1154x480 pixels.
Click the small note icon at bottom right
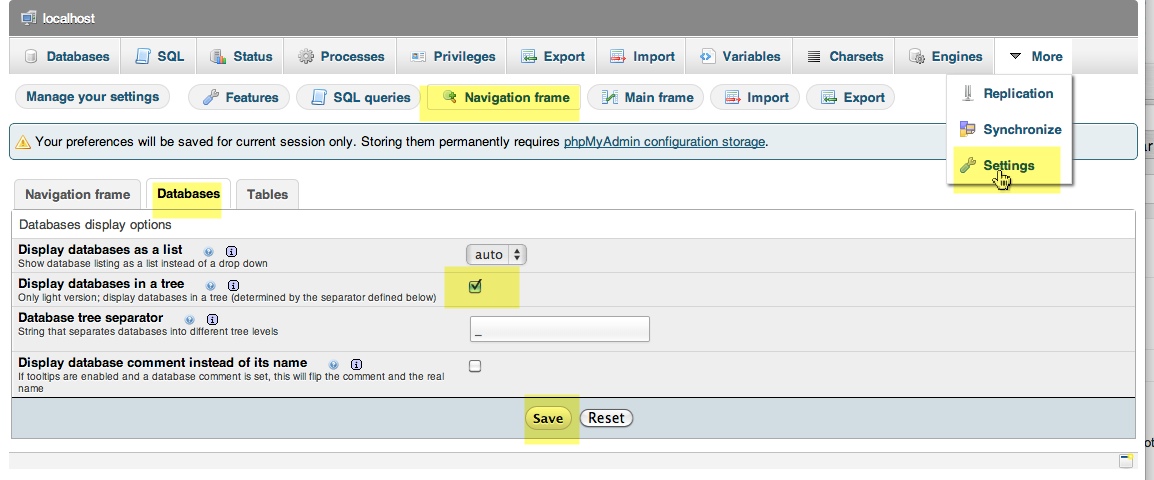click(1126, 461)
